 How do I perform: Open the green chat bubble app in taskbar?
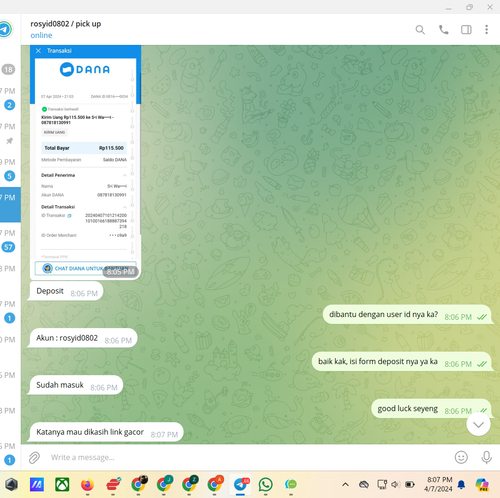(291, 484)
